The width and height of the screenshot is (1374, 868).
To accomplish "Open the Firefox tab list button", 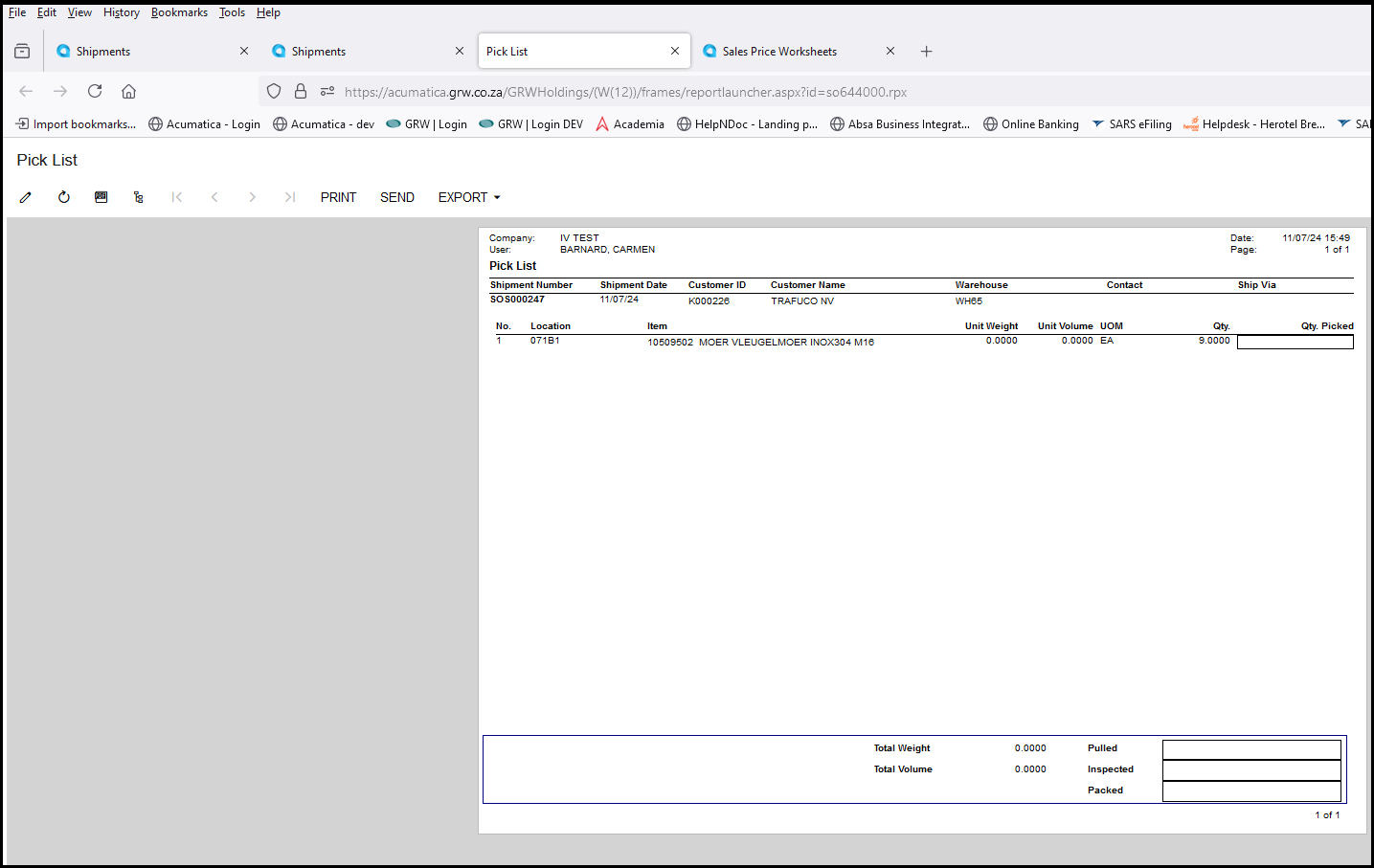I will click(x=22, y=52).
